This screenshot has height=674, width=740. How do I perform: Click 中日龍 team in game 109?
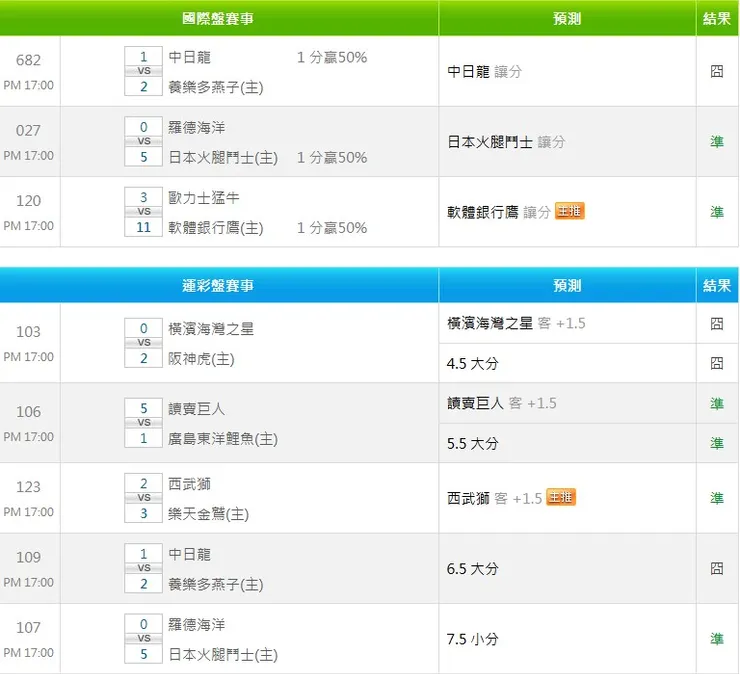pyautogui.click(x=189, y=554)
